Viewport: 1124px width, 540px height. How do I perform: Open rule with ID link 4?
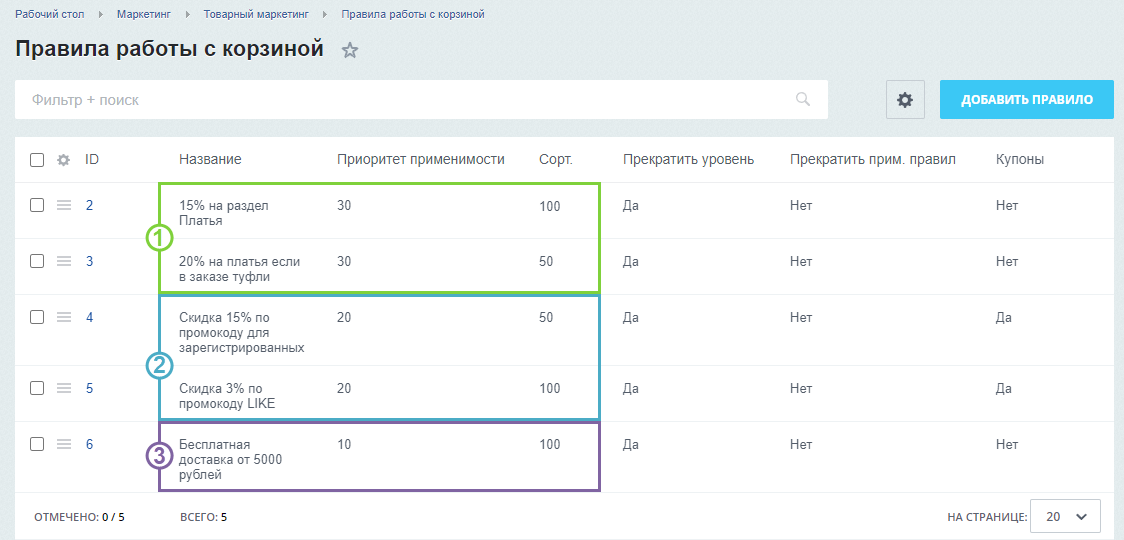click(x=89, y=318)
